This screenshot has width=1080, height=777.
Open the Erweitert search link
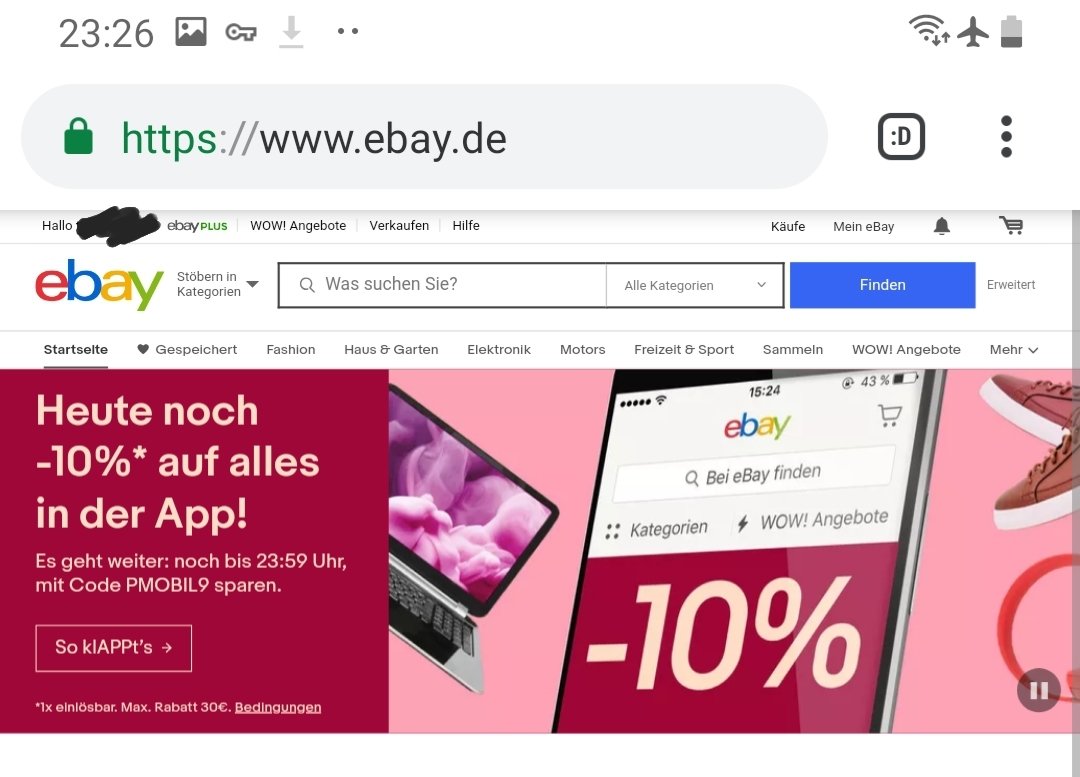coord(1010,284)
